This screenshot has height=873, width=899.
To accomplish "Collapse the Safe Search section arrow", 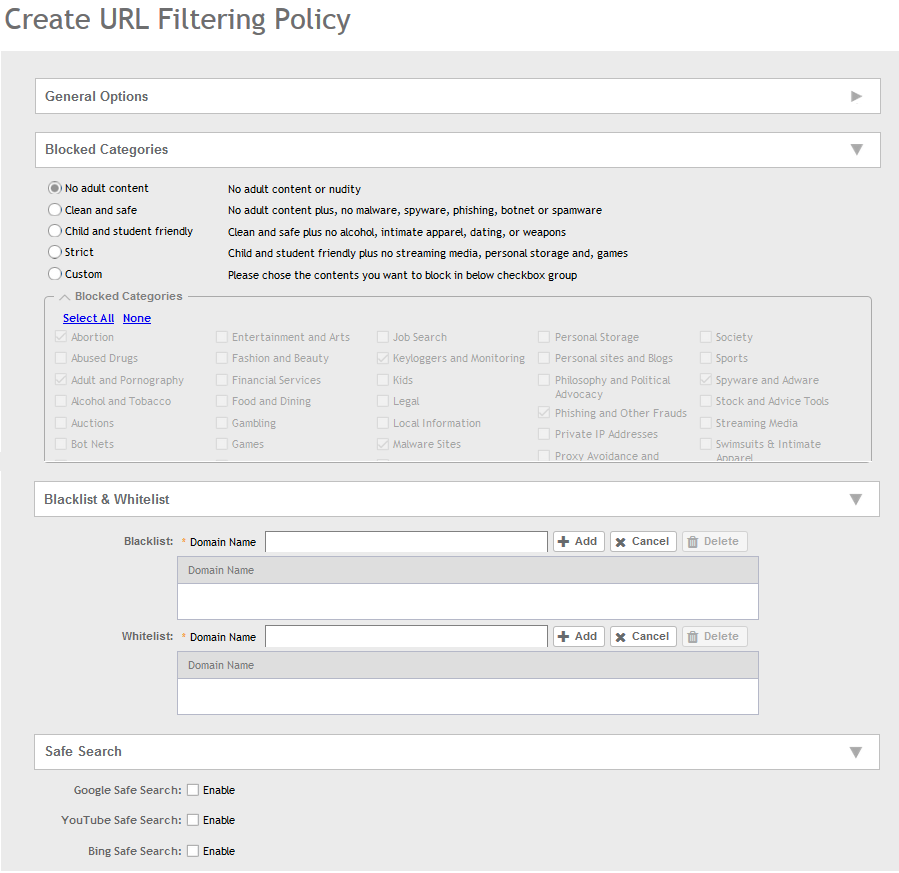I will [x=855, y=752].
